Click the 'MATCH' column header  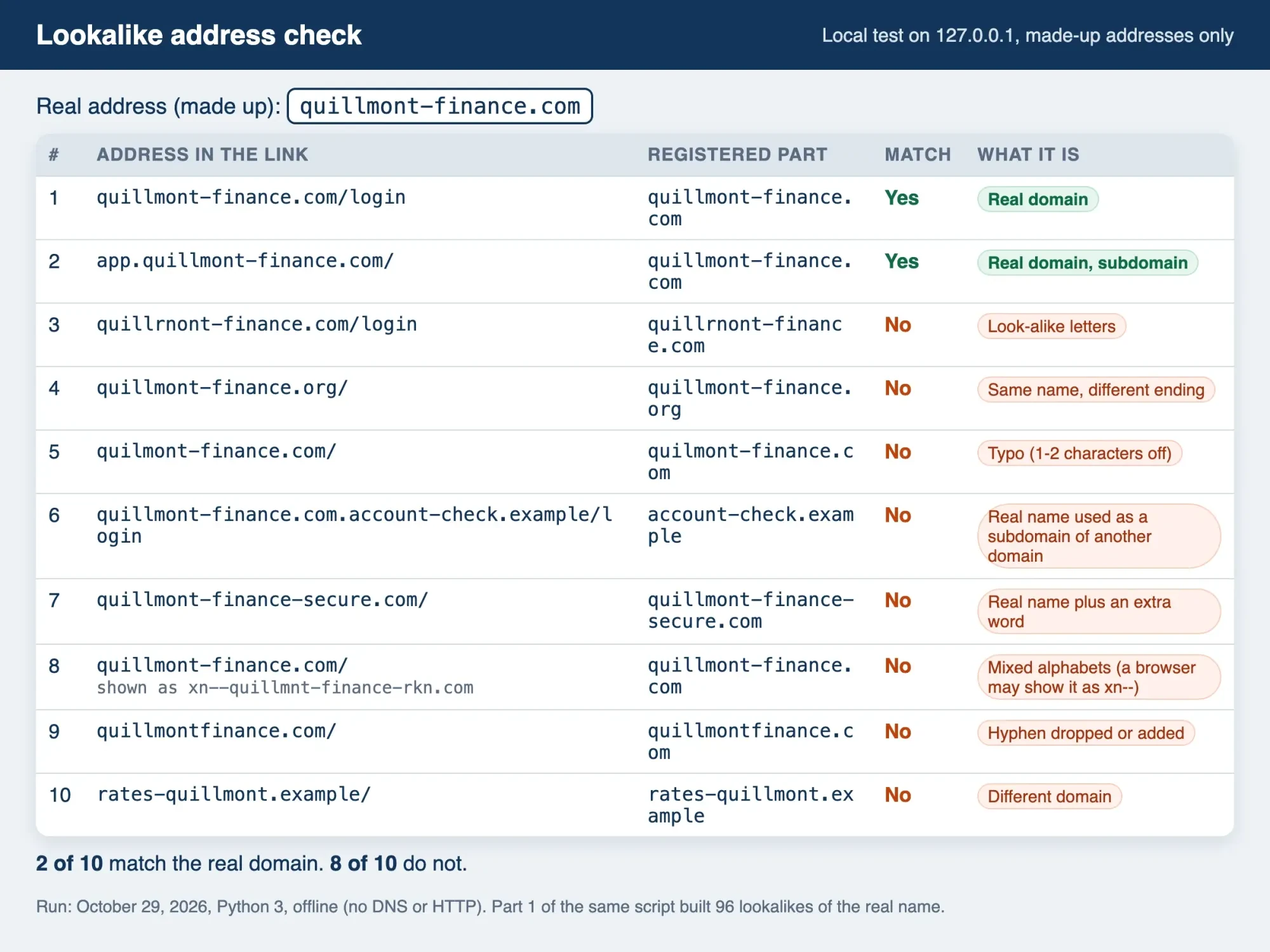(918, 154)
